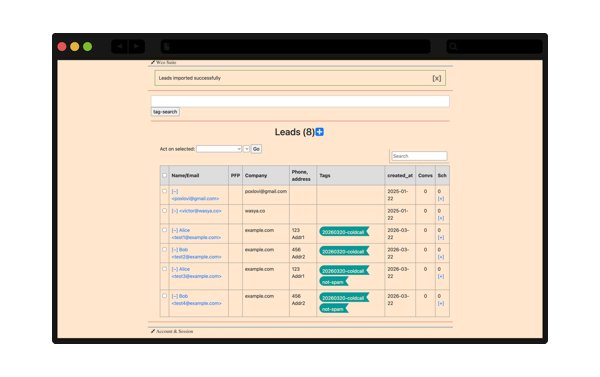600x377 pixels.
Task: Click the [+] schedule link in the test2@example.com row
Action: (441, 257)
